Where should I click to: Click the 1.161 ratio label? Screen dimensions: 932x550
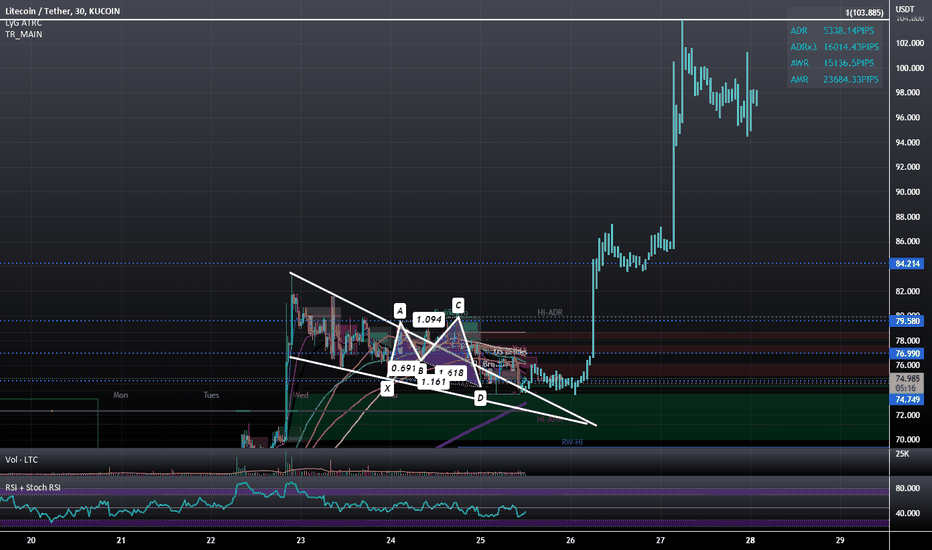click(433, 382)
